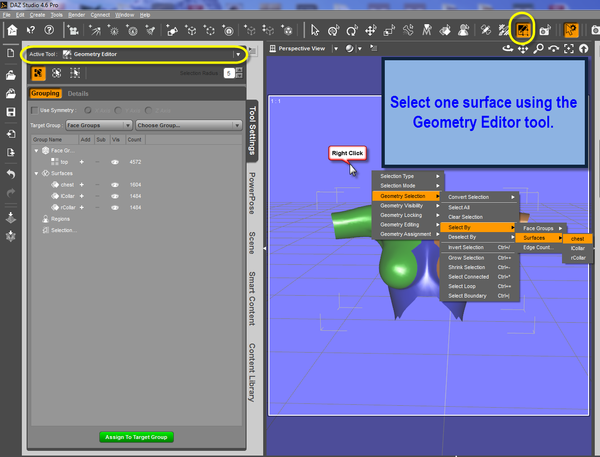Image resolution: width=600 pixels, height=457 pixels.
Task: Expand Selection Type submenu
Action: [408, 176]
